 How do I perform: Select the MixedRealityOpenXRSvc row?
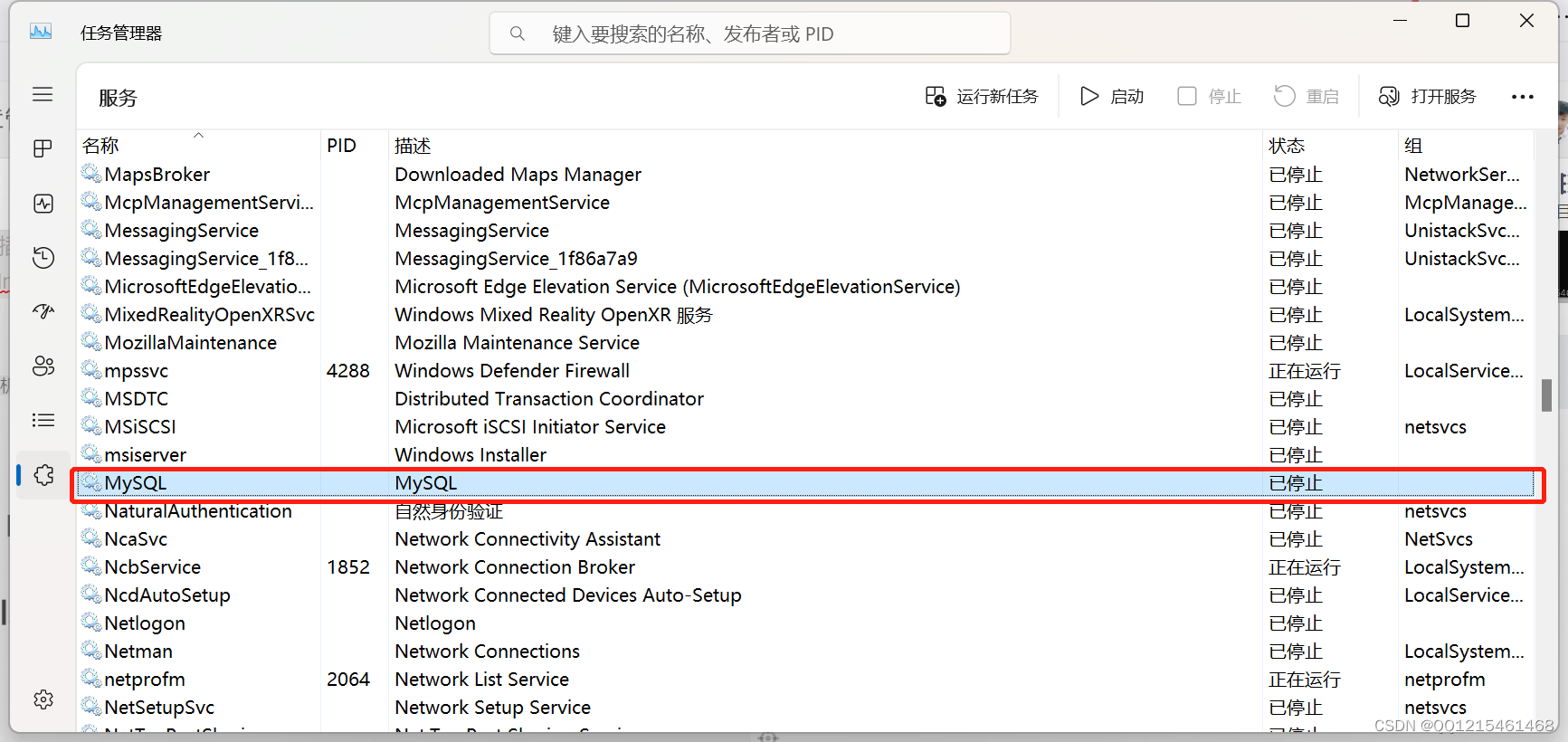point(805,315)
